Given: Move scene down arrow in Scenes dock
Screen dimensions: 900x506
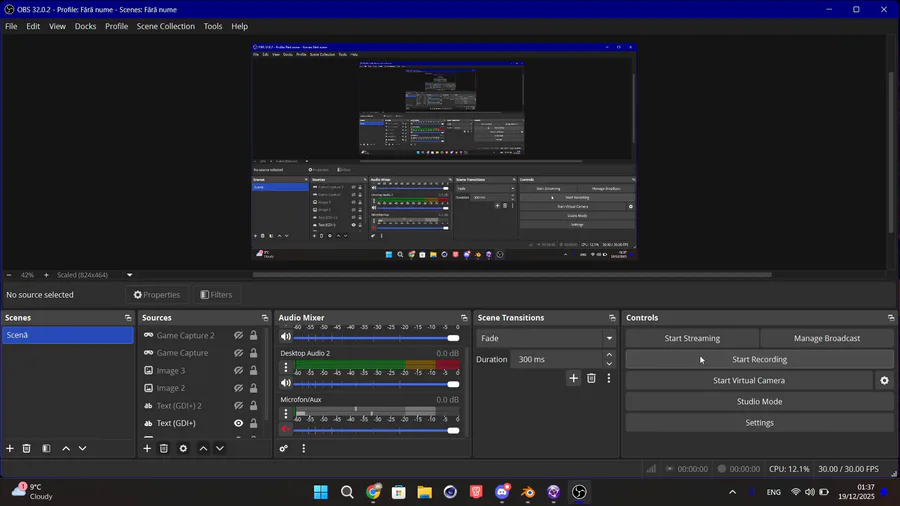Looking at the screenshot, I should (x=83, y=448).
